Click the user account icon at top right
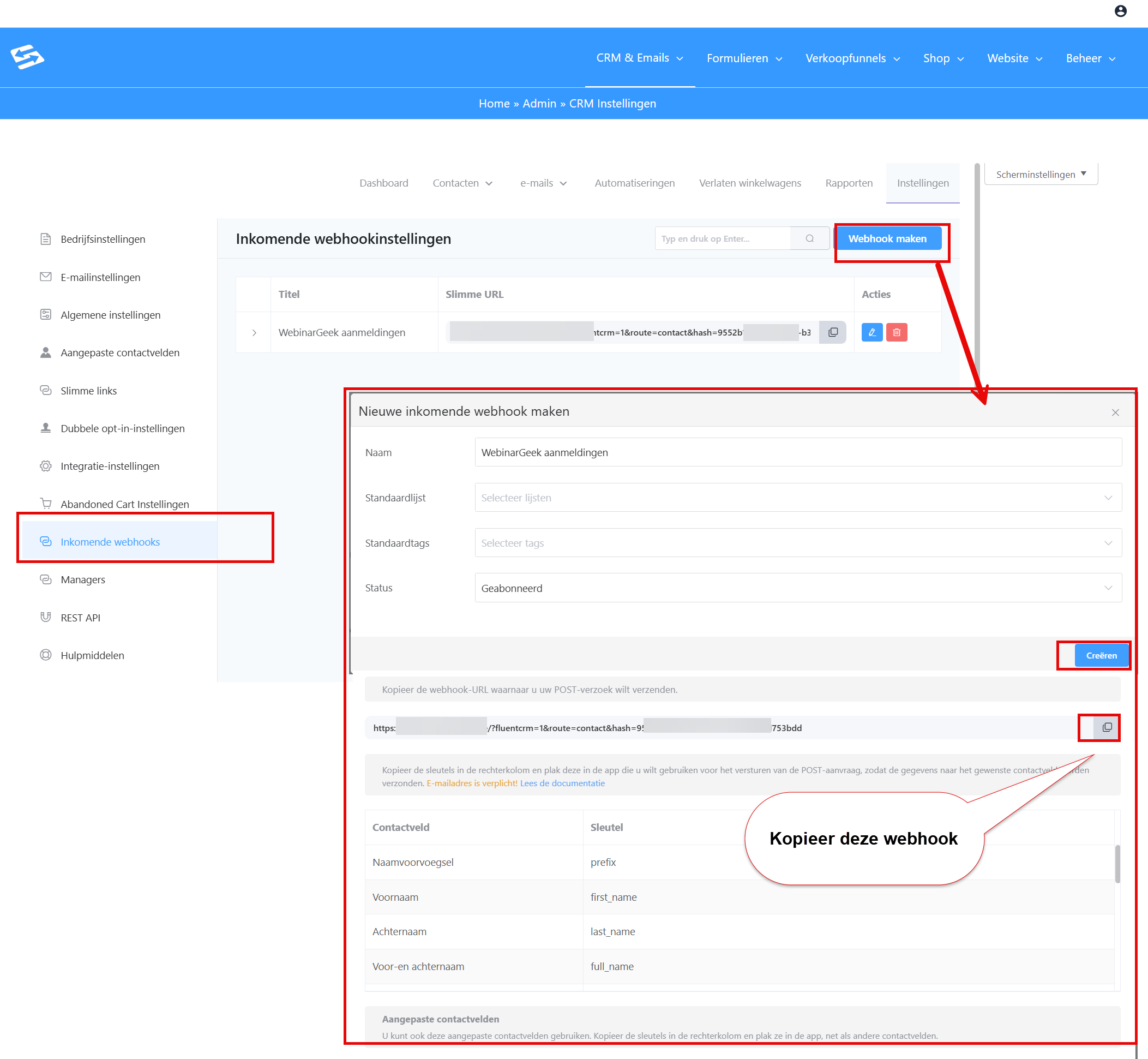 coord(1120,11)
